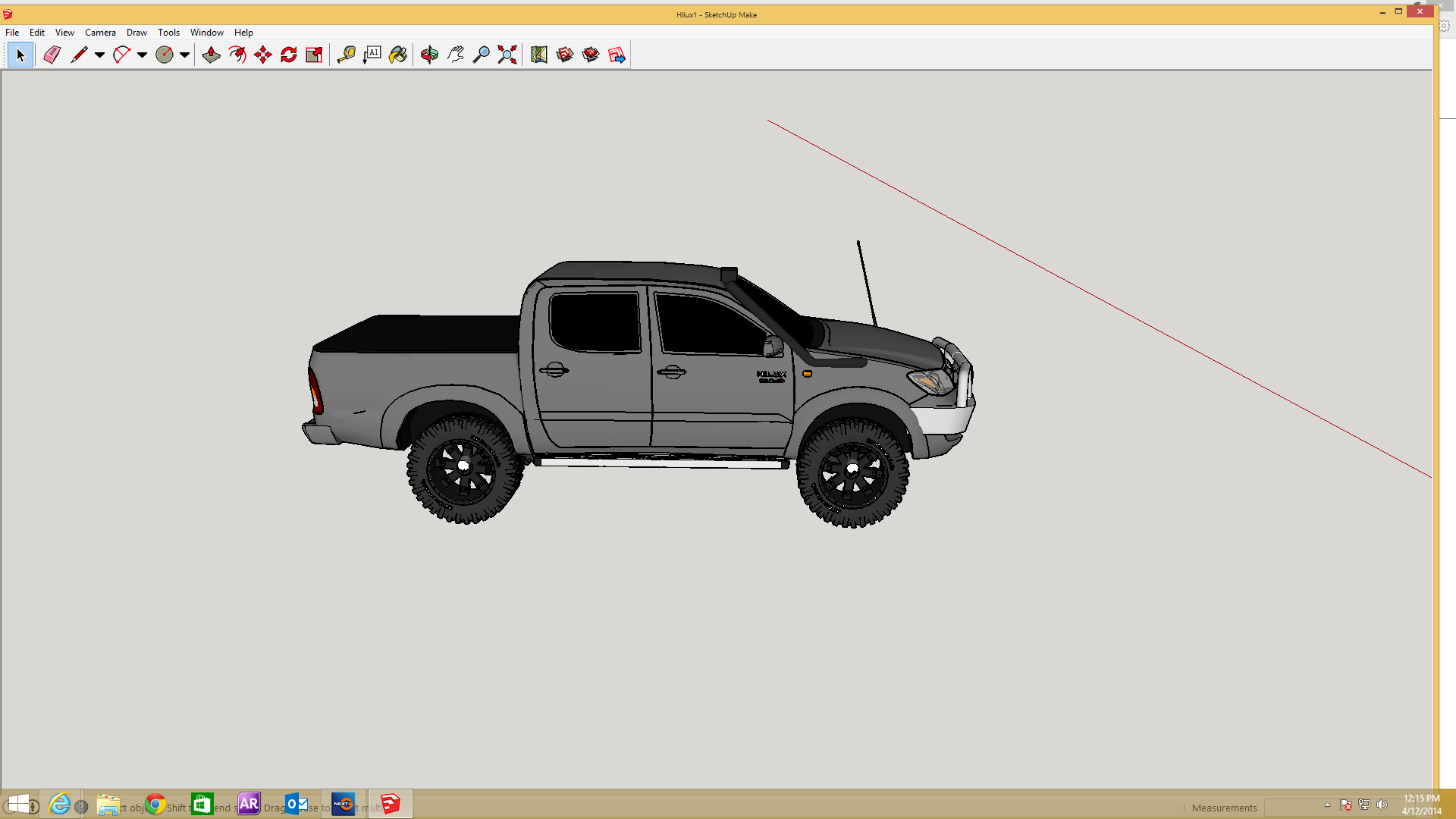Open the Camera menu
The image size is (1456, 819).
[100, 33]
